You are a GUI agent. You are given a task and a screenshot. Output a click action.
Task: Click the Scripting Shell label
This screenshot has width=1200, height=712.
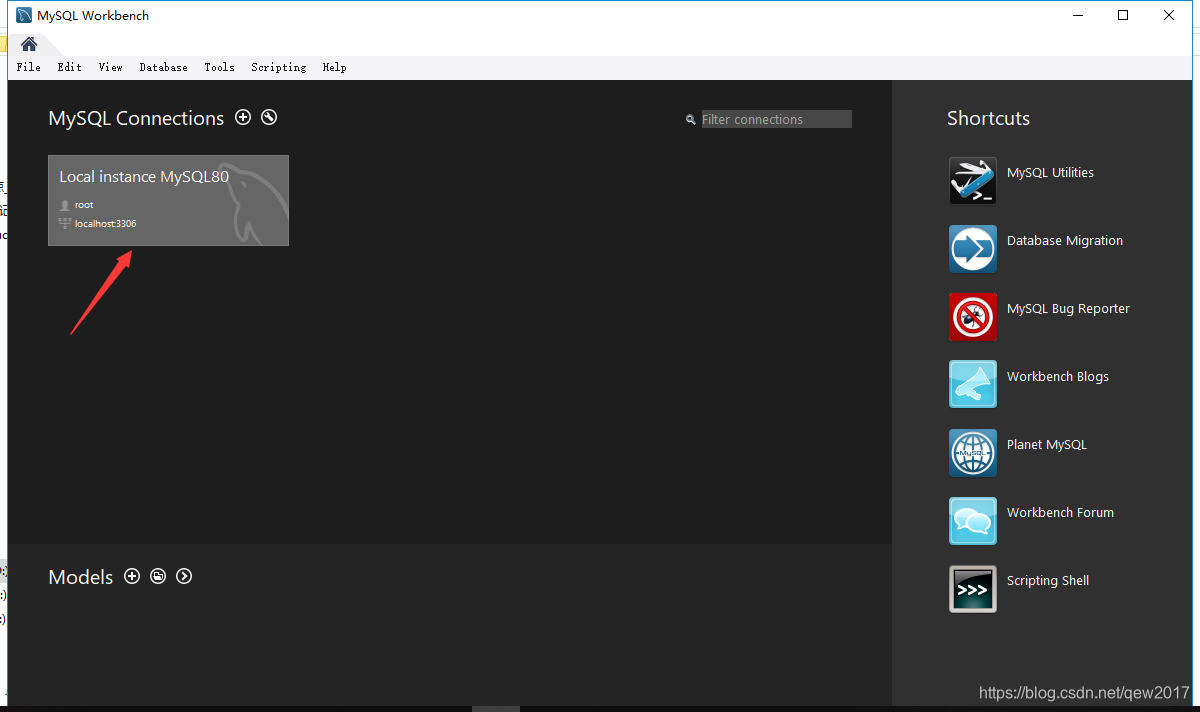pyautogui.click(x=1048, y=581)
